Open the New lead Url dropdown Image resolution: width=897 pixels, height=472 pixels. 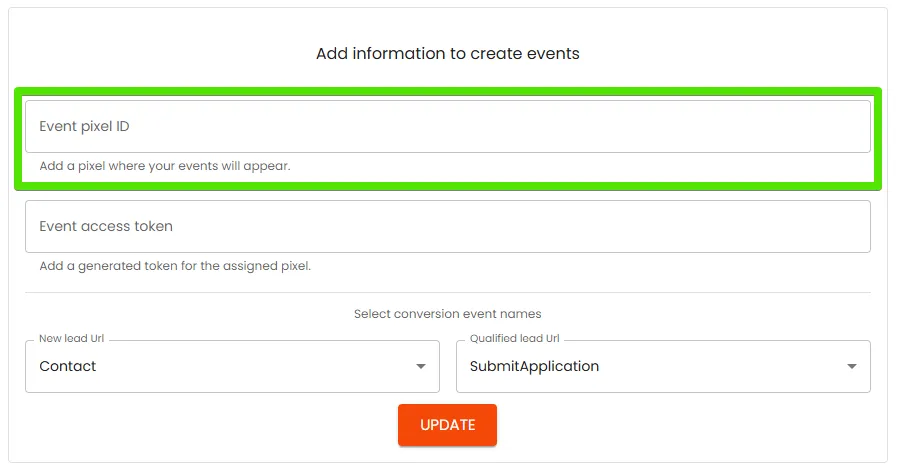tap(232, 367)
